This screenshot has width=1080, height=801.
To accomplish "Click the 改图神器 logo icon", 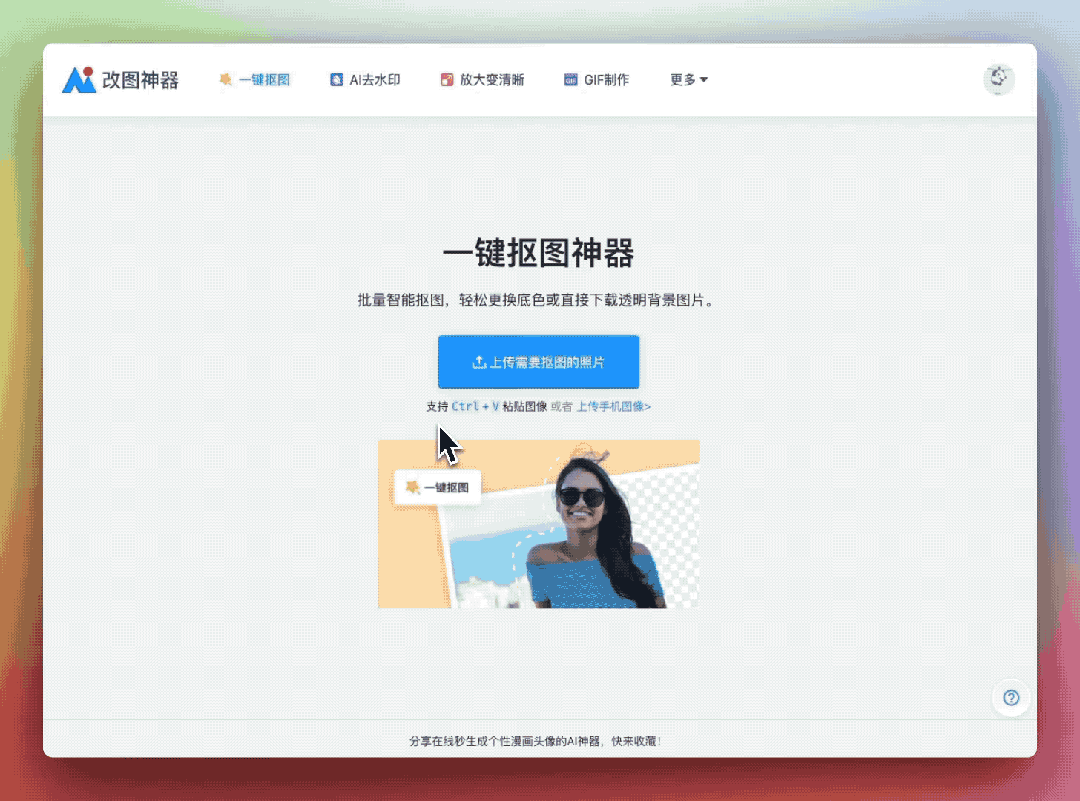I will [x=82, y=79].
